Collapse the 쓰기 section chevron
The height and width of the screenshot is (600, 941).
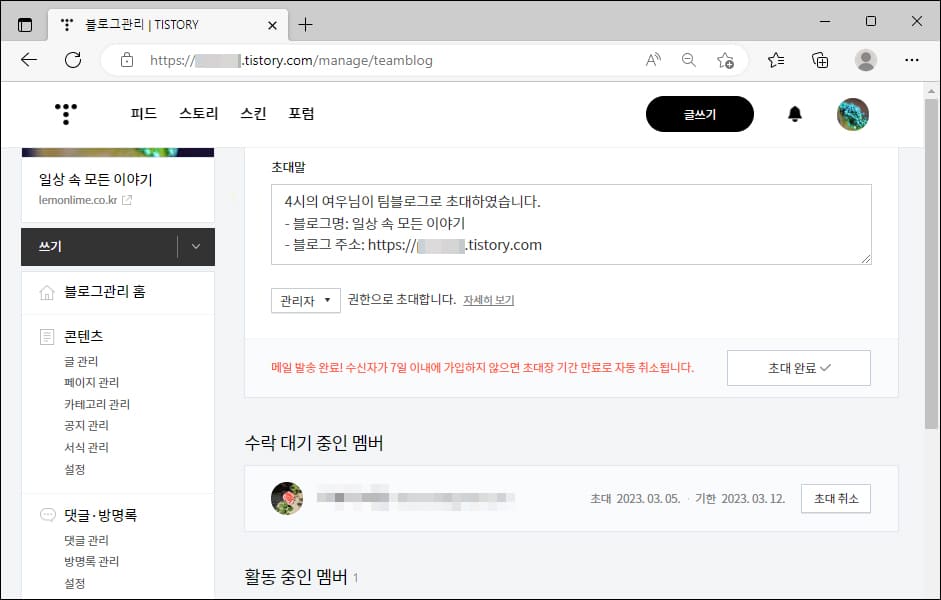click(x=197, y=247)
